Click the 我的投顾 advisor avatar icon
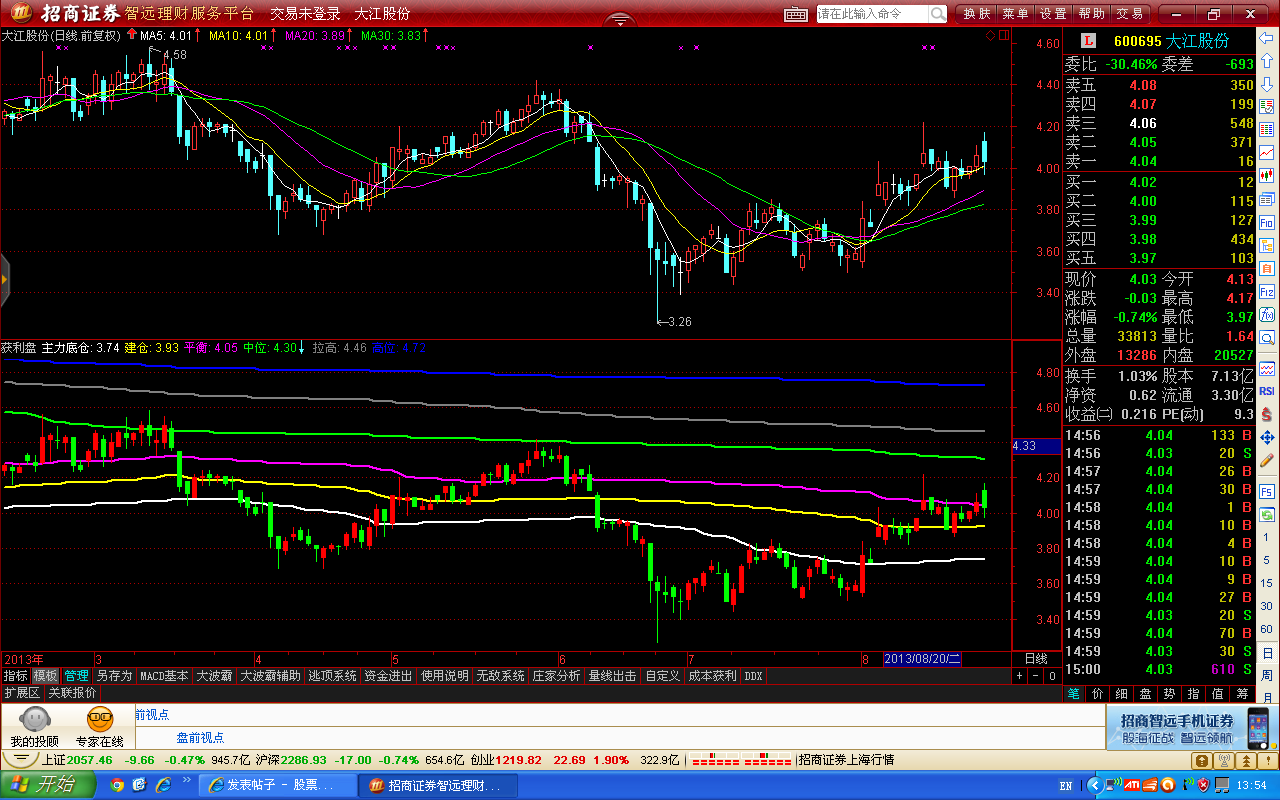The image size is (1280, 800). 34,720
